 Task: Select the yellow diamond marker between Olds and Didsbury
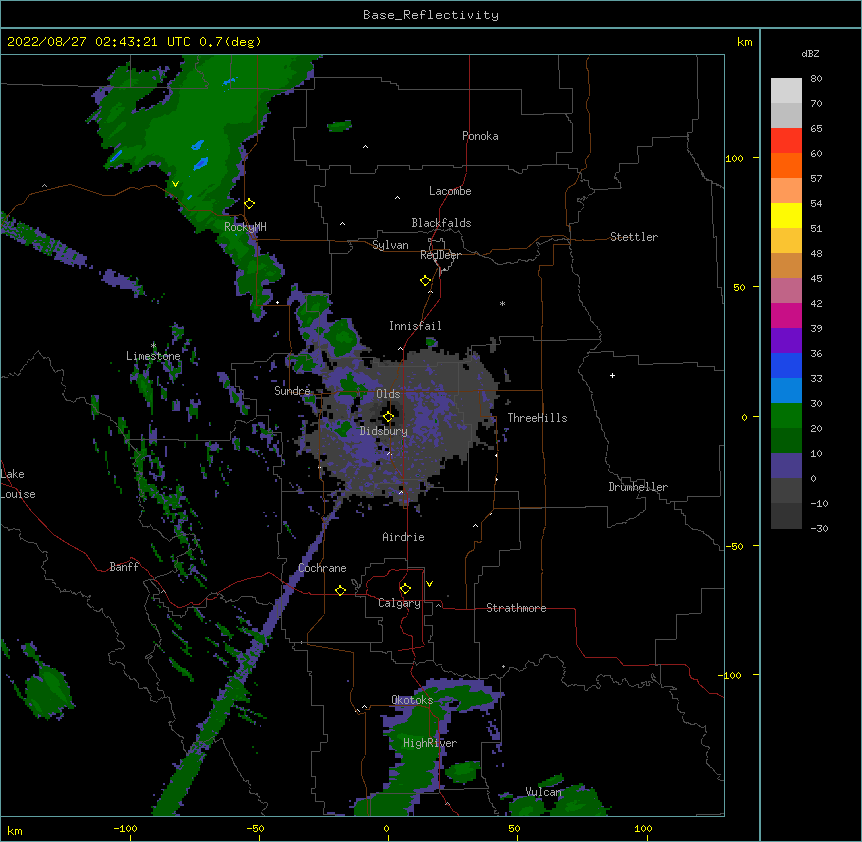tap(389, 417)
